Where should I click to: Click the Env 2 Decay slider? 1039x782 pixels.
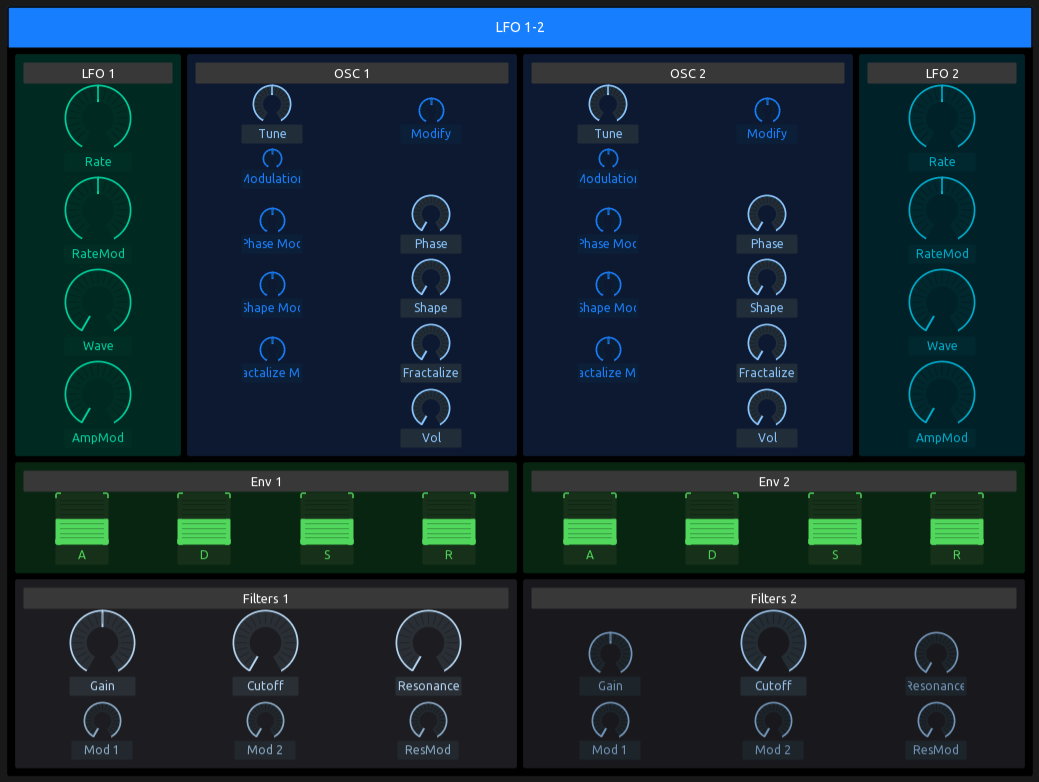(712, 519)
